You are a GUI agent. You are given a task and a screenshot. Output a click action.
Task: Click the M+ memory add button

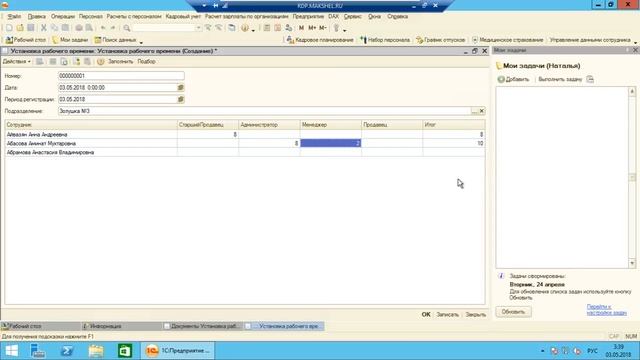pos(312,28)
